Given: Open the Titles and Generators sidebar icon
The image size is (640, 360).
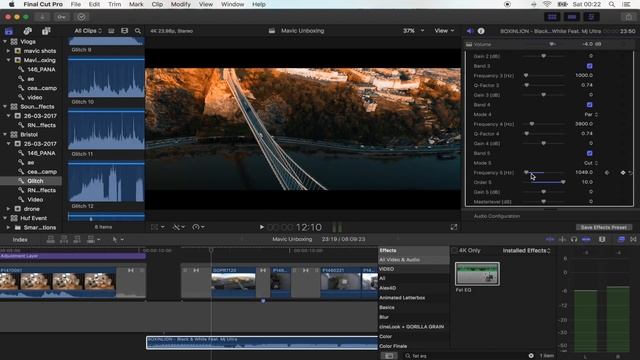Looking at the screenshot, I should [46, 31].
